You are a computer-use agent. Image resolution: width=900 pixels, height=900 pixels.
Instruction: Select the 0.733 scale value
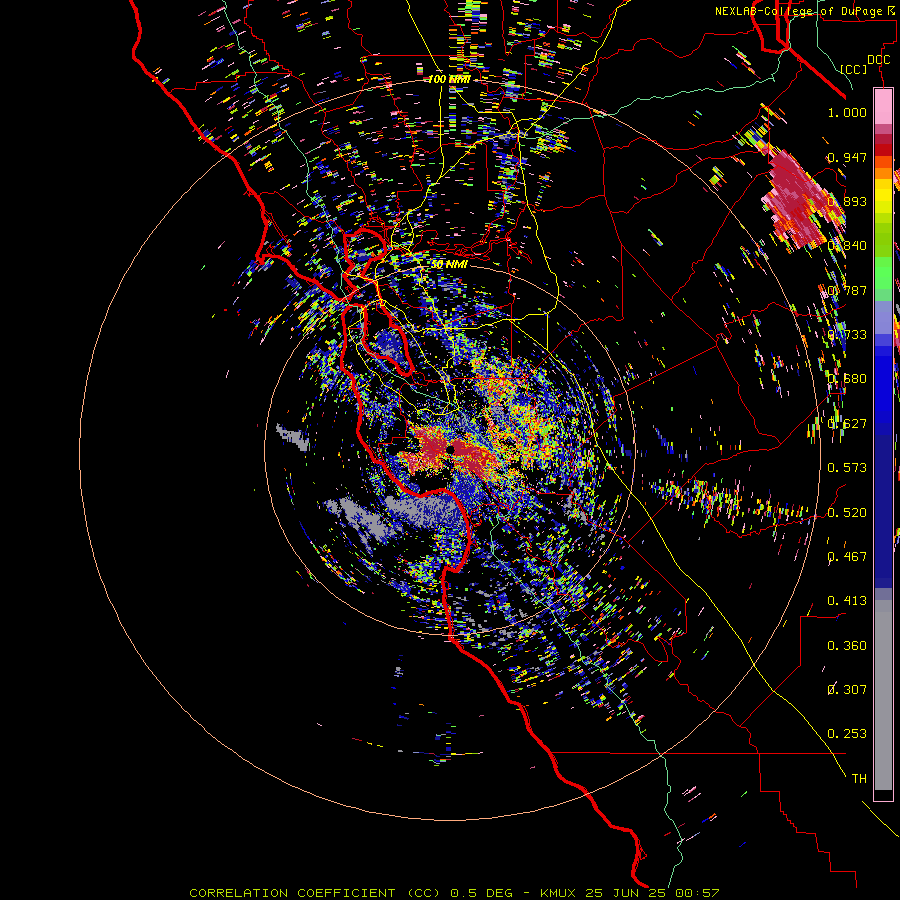pos(847,335)
